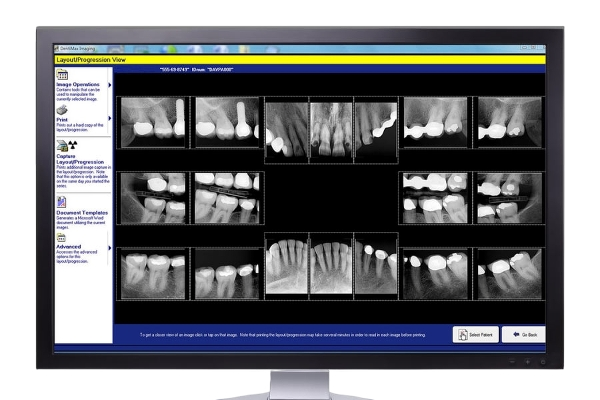Screen dimensions: 600x400
Task: Click the Document Templates icon
Action: click(62, 200)
